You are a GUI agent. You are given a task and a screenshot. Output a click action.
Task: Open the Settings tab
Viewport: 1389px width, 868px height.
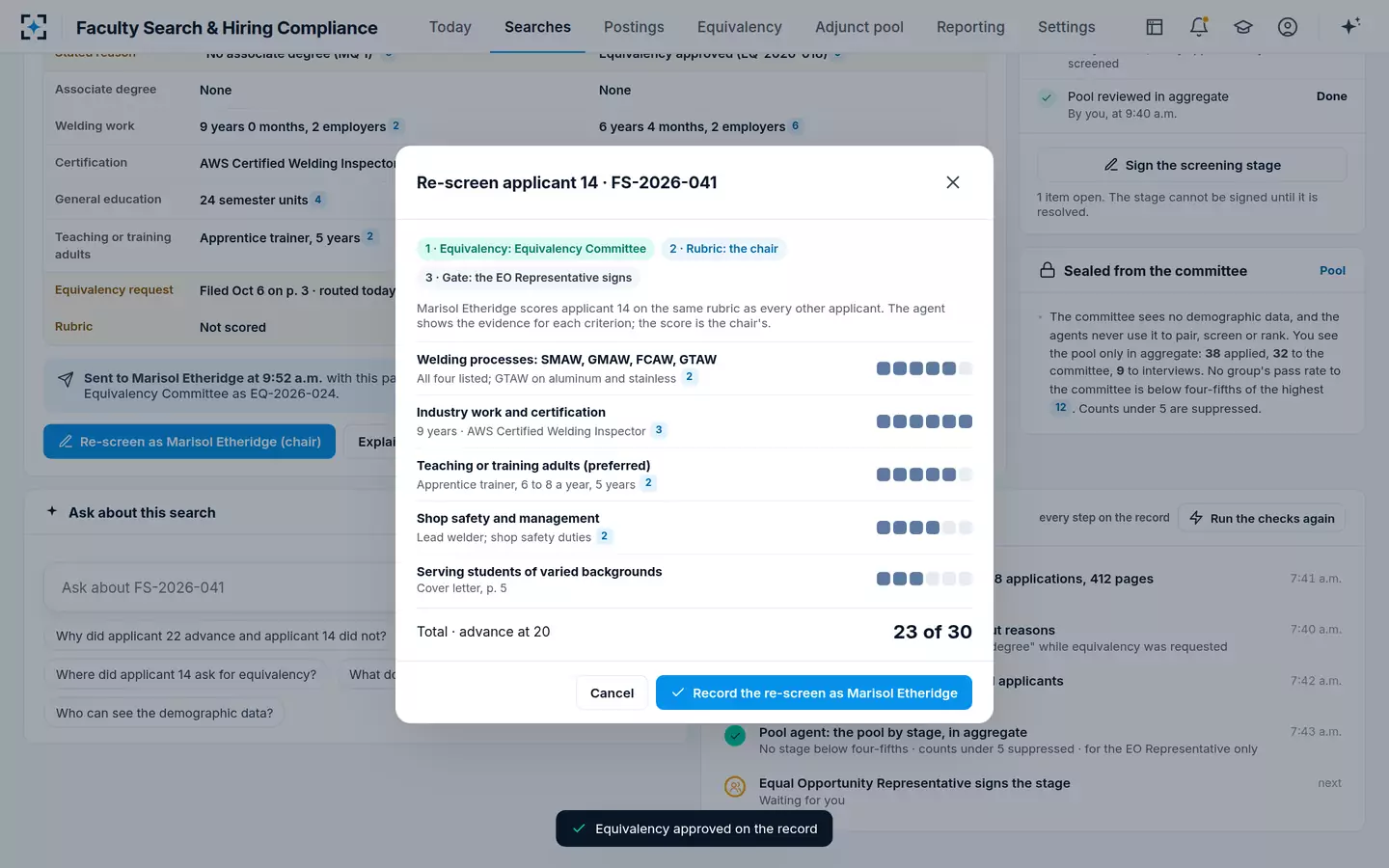[1067, 27]
